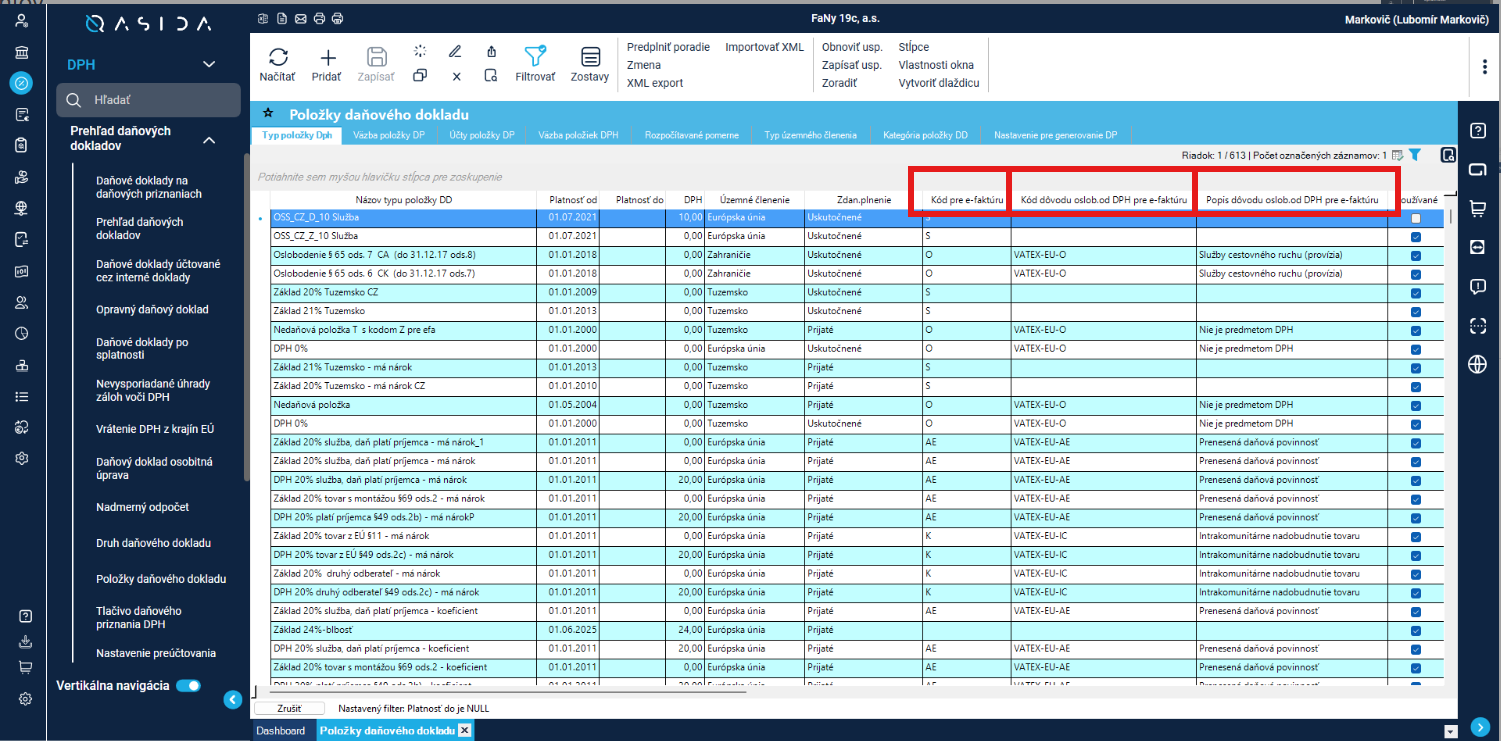Open the tab list dropdown at bottom right

[x=1450, y=731]
